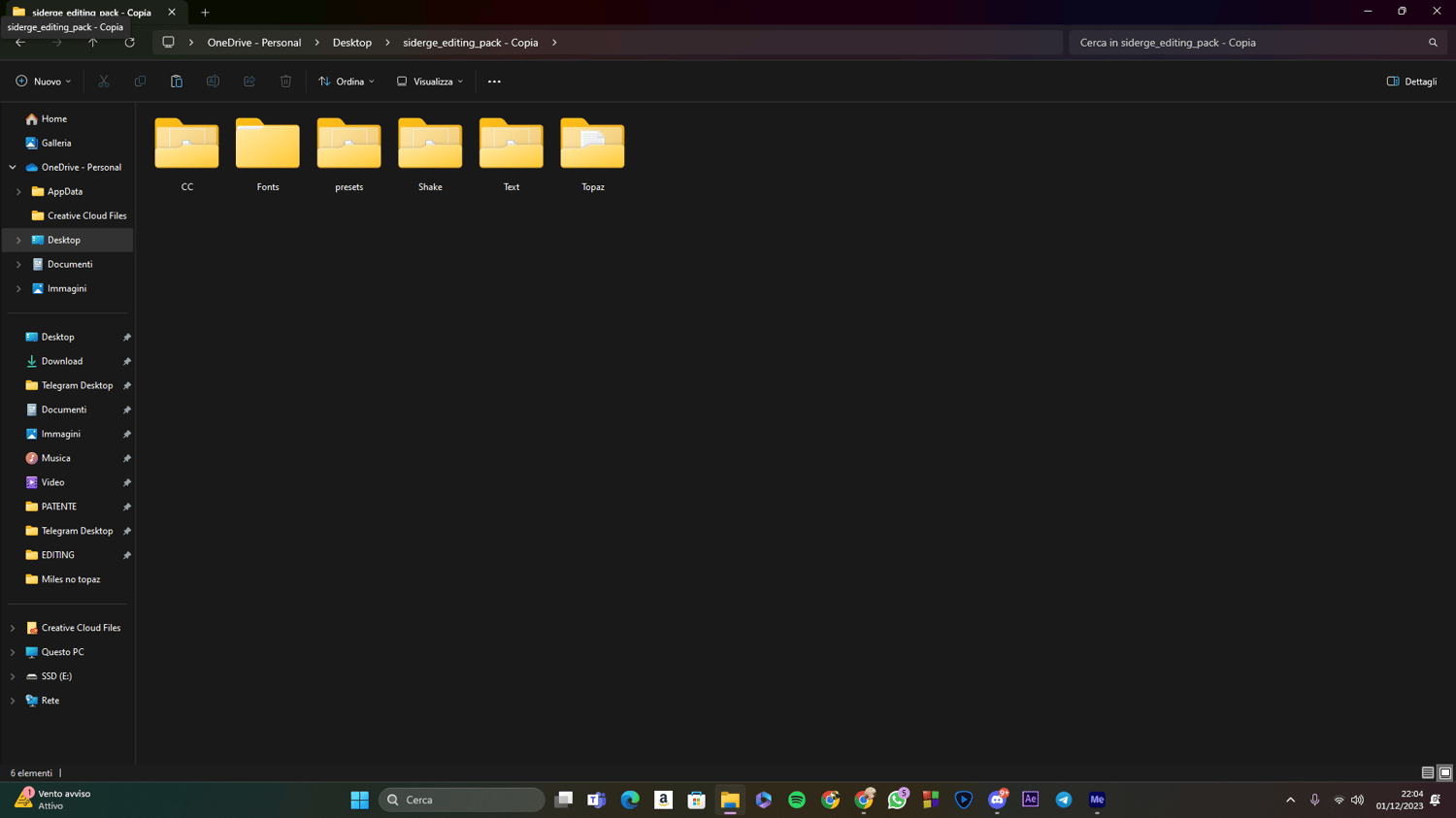This screenshot has width=1456, height=818.
Task: Click the Copy icon in the toolbar
Action: click(x=140, y=82)
